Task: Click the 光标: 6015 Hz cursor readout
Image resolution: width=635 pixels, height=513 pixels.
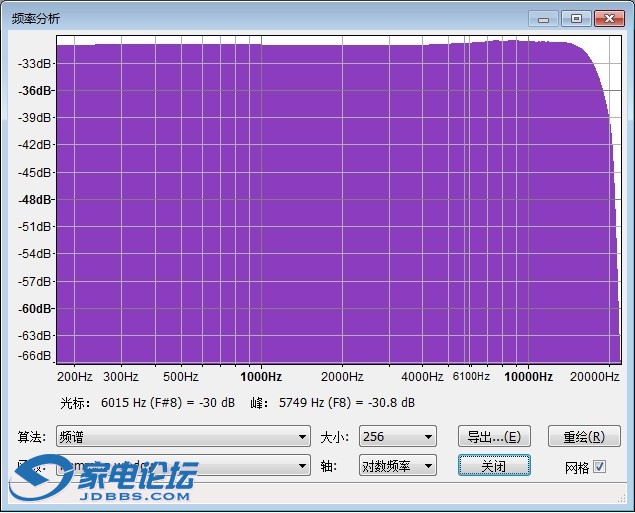Action: (147, 403)
